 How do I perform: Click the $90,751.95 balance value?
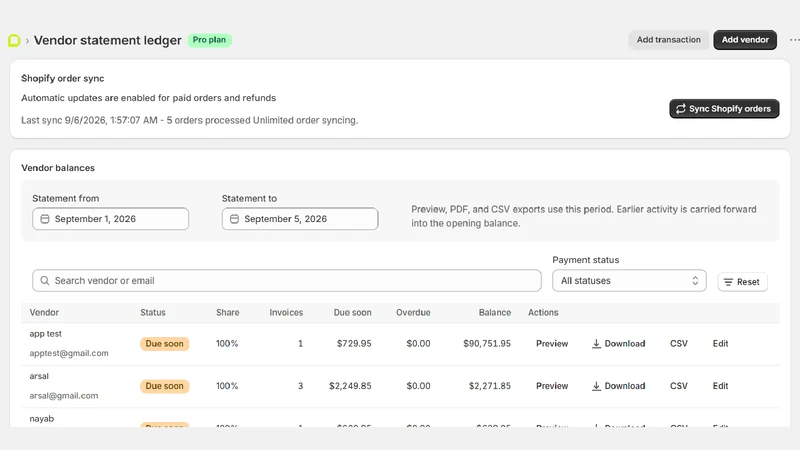pyautogui.click(x=487, y=343)
